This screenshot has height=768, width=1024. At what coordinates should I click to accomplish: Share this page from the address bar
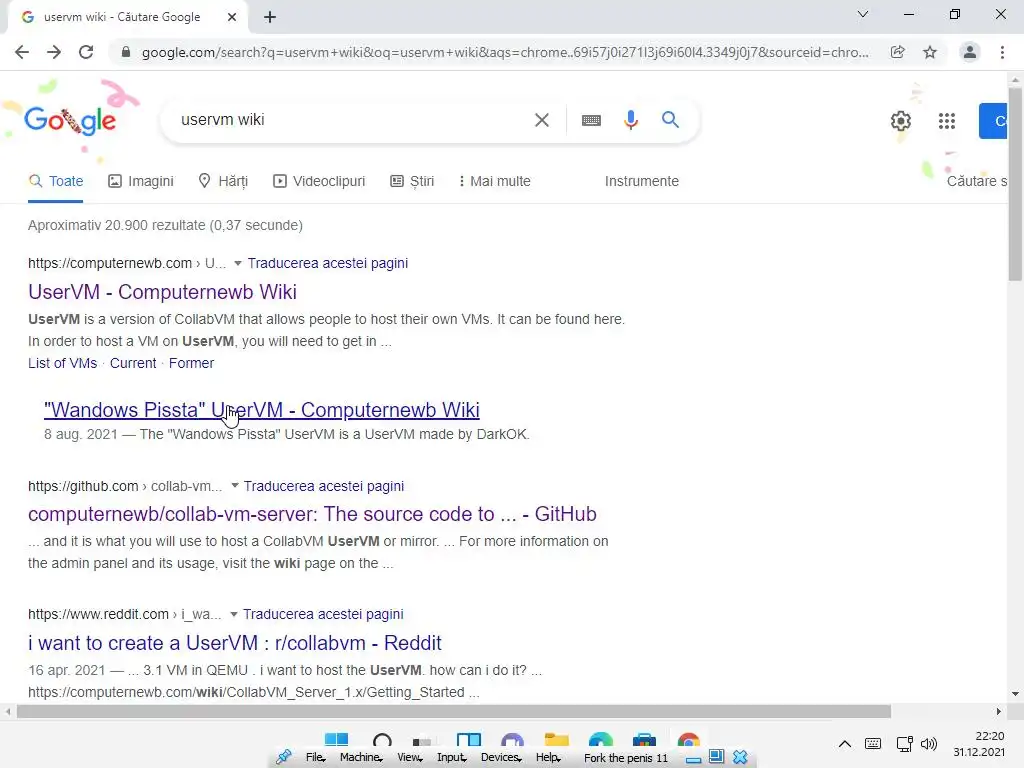tap(898, 52)
